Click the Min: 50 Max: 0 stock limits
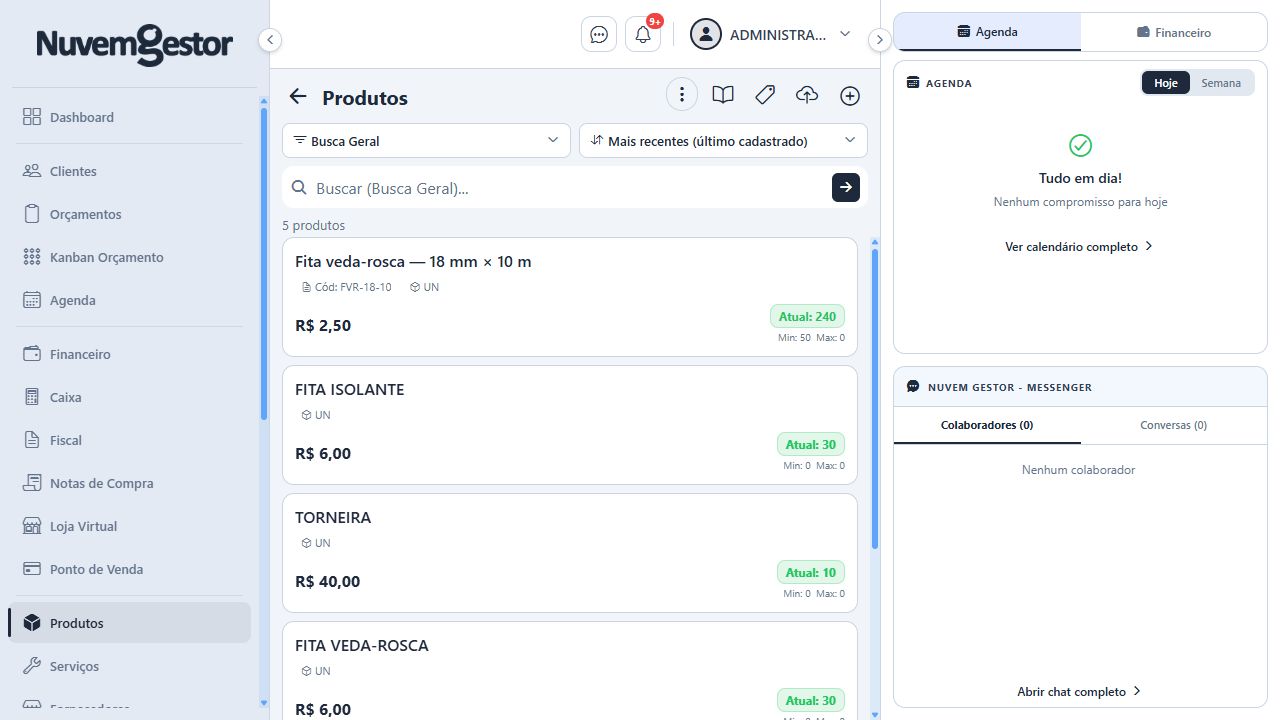The height and width of the screenshot is (720, 1280). pos(811,338)
